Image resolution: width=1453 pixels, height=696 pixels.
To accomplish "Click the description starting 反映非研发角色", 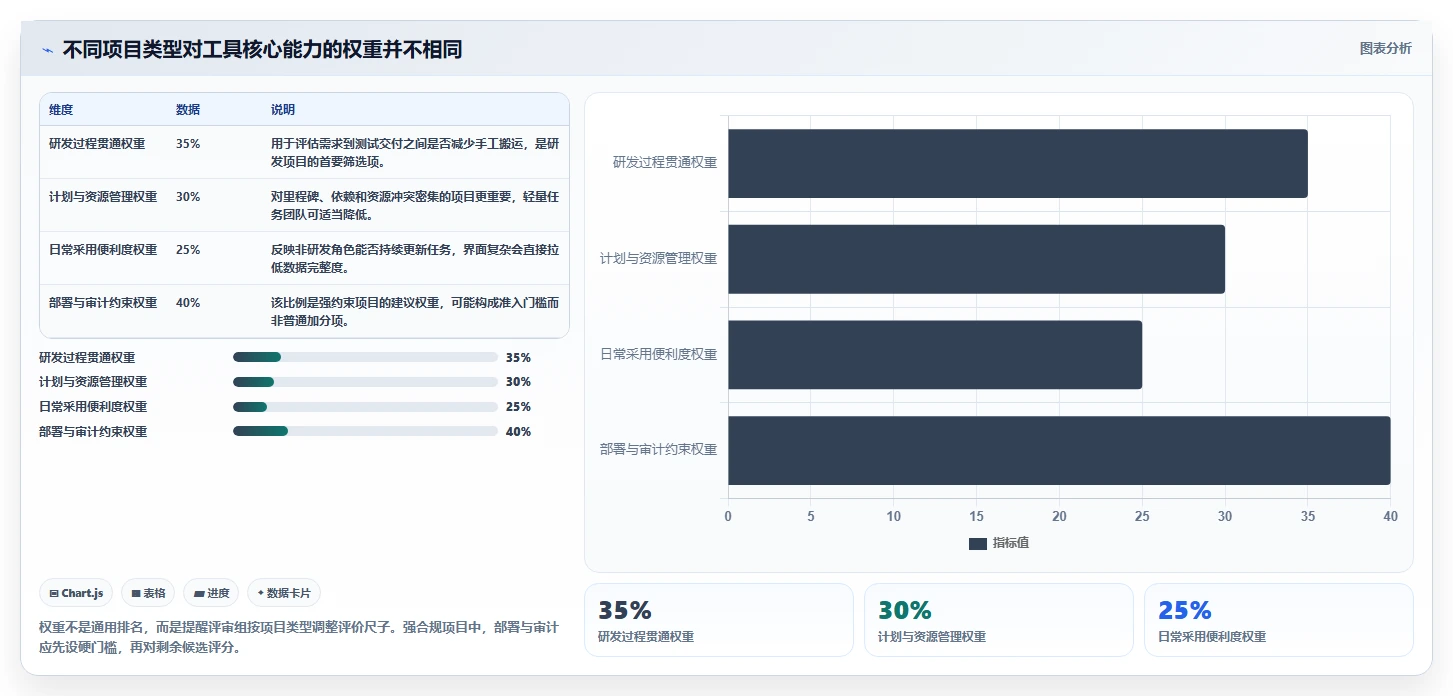I will pos(415,259).
